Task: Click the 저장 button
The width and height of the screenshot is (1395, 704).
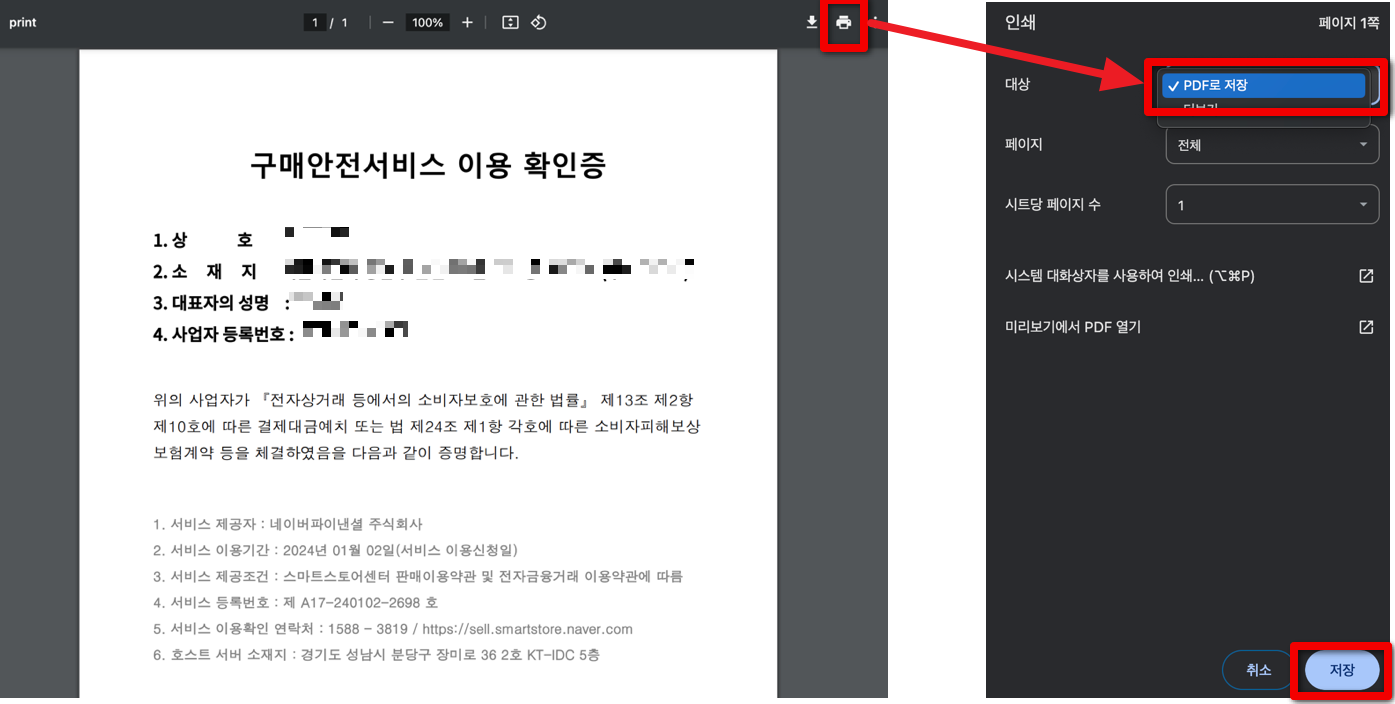Action: click(1342, 670)
